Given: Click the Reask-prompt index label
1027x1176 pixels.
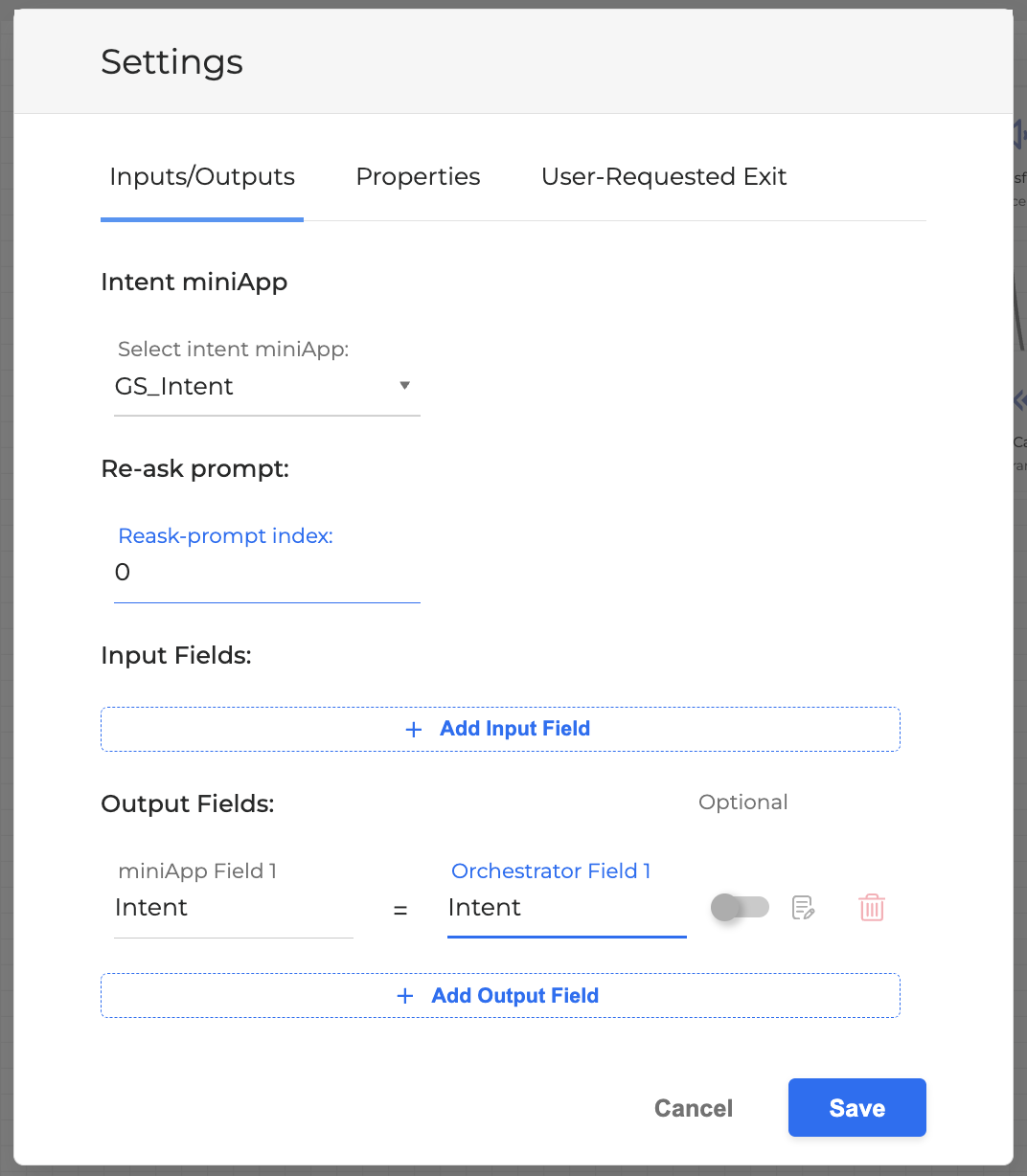Looking at the screenshot, I should coord(225,536).
